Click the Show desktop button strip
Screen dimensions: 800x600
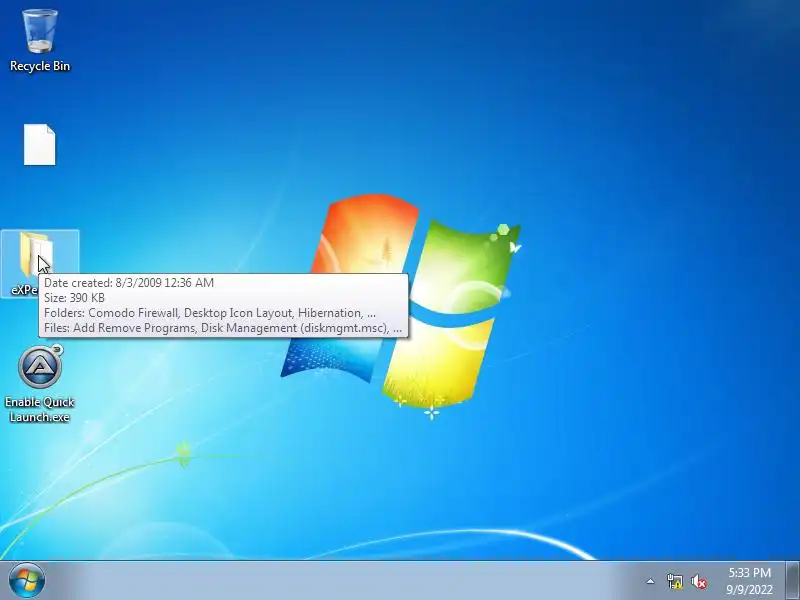[x=793, y=581]
